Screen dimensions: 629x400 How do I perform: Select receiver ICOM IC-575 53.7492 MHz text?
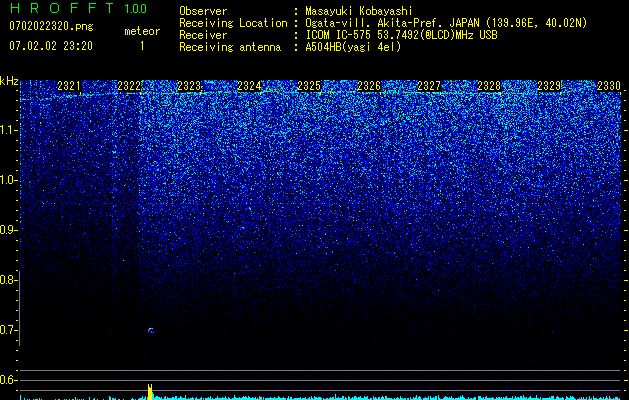(x=401, y=35)
